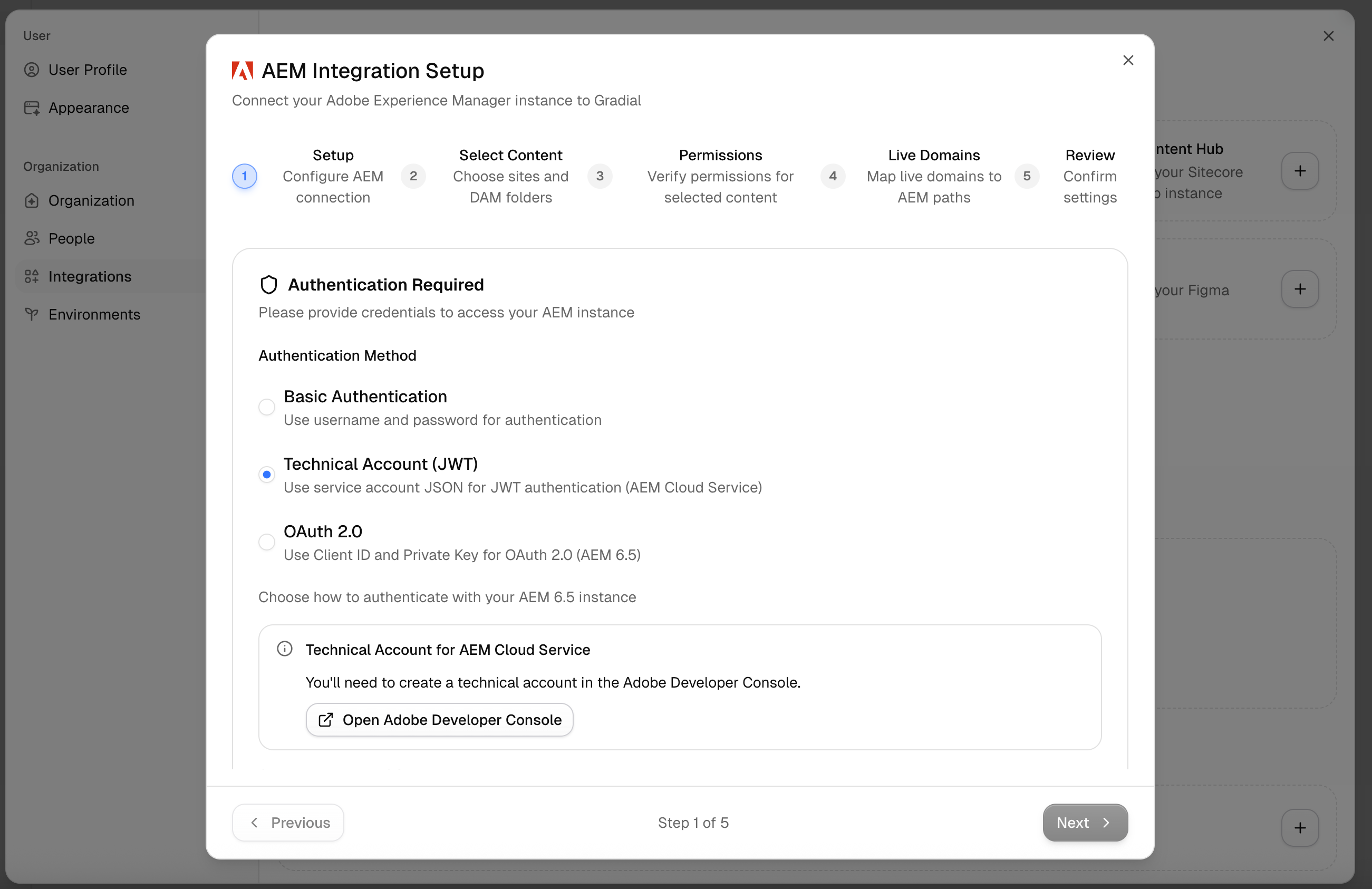Click the info icon beside Technical Account notice
This screenshot has height=889, width=1372.
(x=285, y=649)
